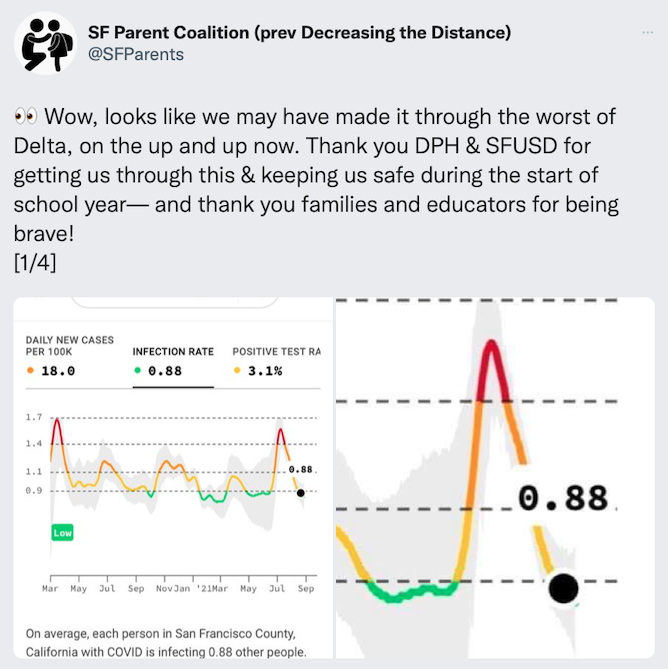
Task: Click the green Low risk badge
Action: coord(62,532)
